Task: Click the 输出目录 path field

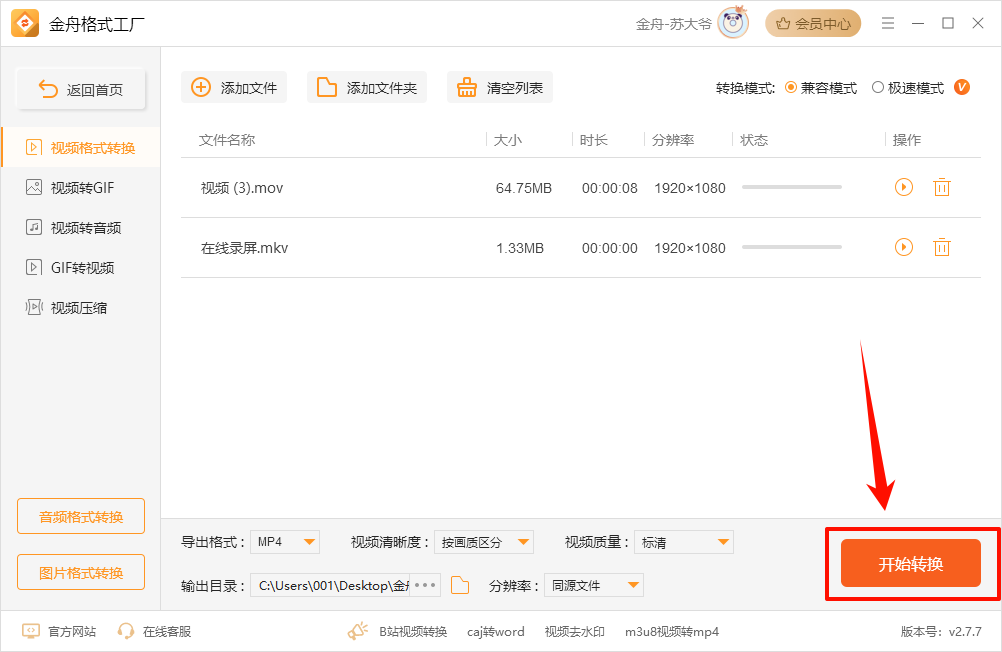Action: 330,585
